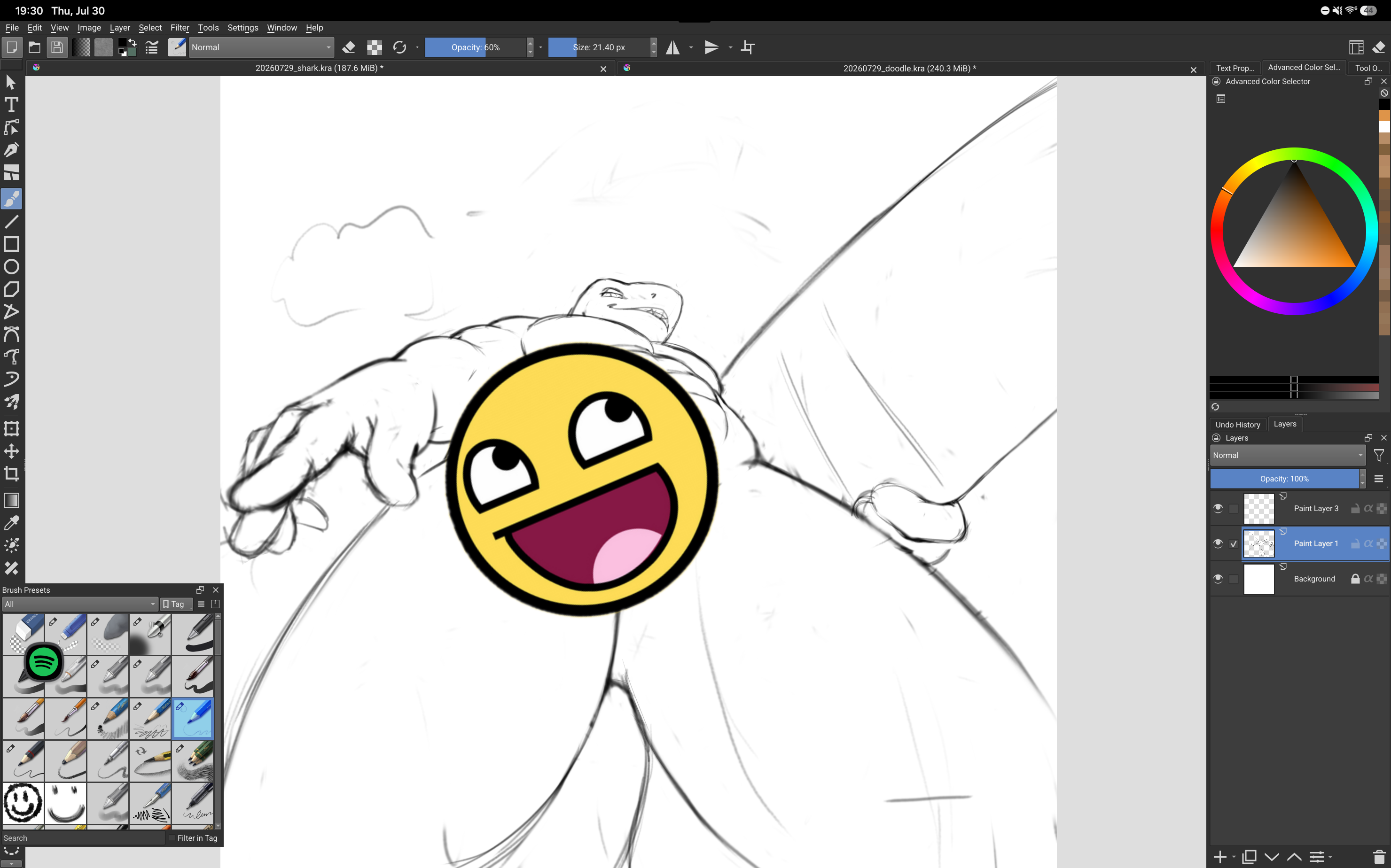Move layer up in stack
The image size is (1391, 868).
coord(1295,857)
